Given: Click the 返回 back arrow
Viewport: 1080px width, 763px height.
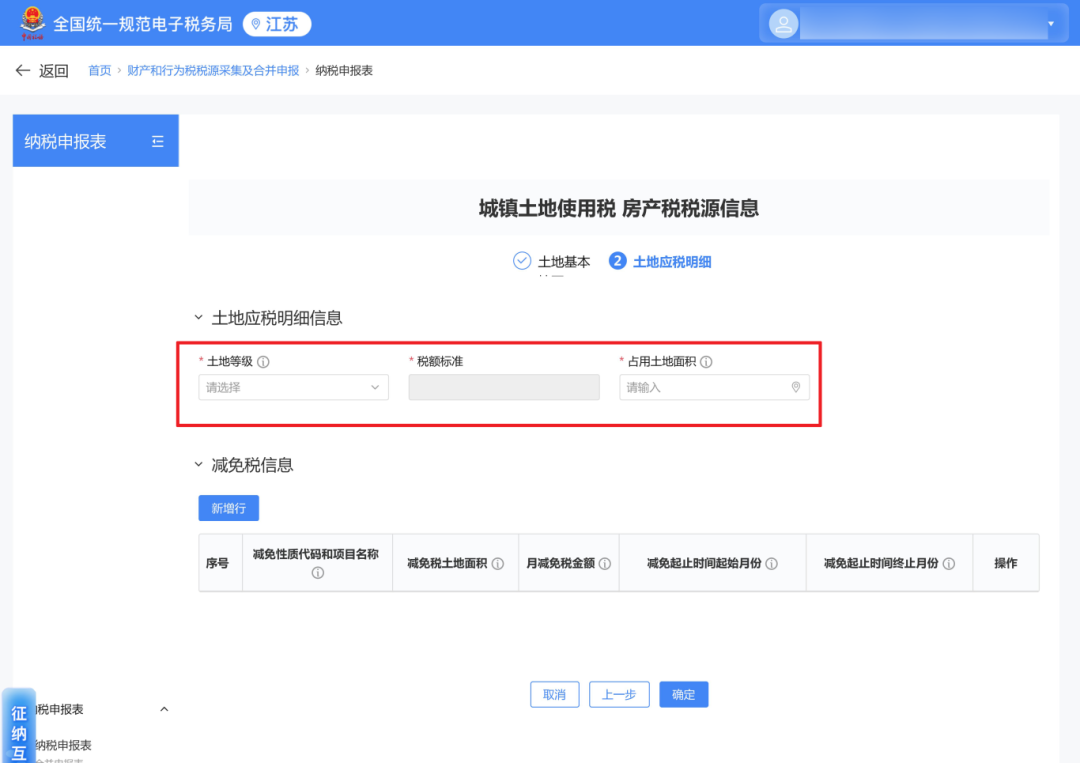Looking at the screenshot, I should (23, 70).
